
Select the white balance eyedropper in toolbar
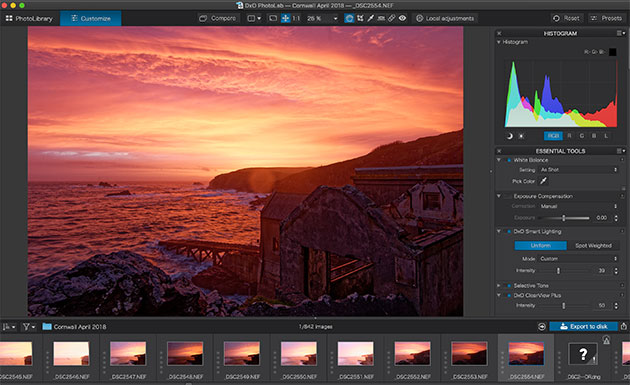pyautogui.click(x=370, y=18)
